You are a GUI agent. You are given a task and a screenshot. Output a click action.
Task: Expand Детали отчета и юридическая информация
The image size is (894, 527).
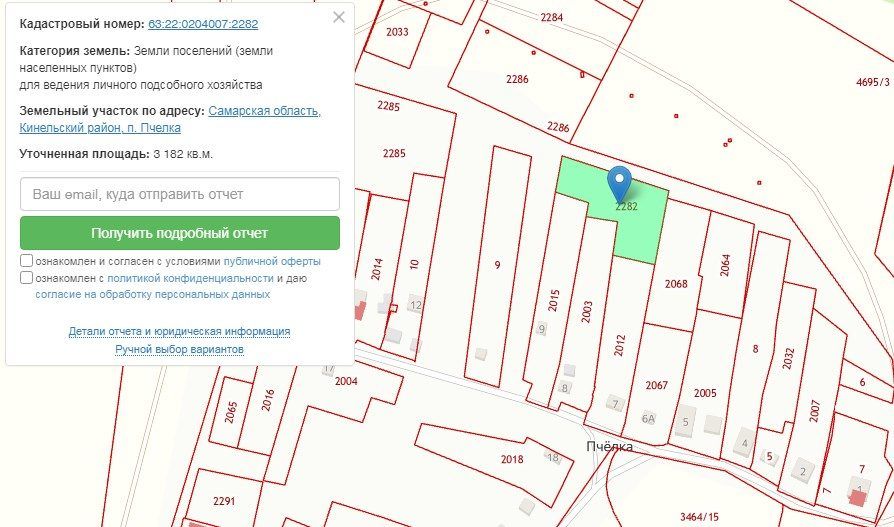pos(179,331)
